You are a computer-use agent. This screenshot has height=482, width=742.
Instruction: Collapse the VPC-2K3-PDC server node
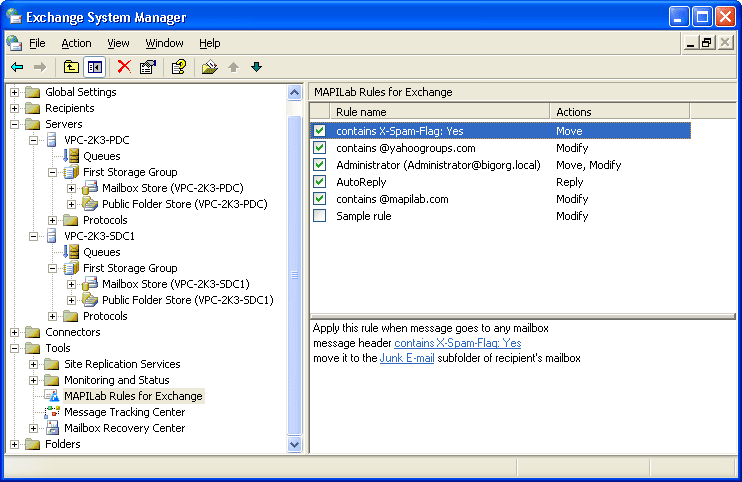(34, 140)
